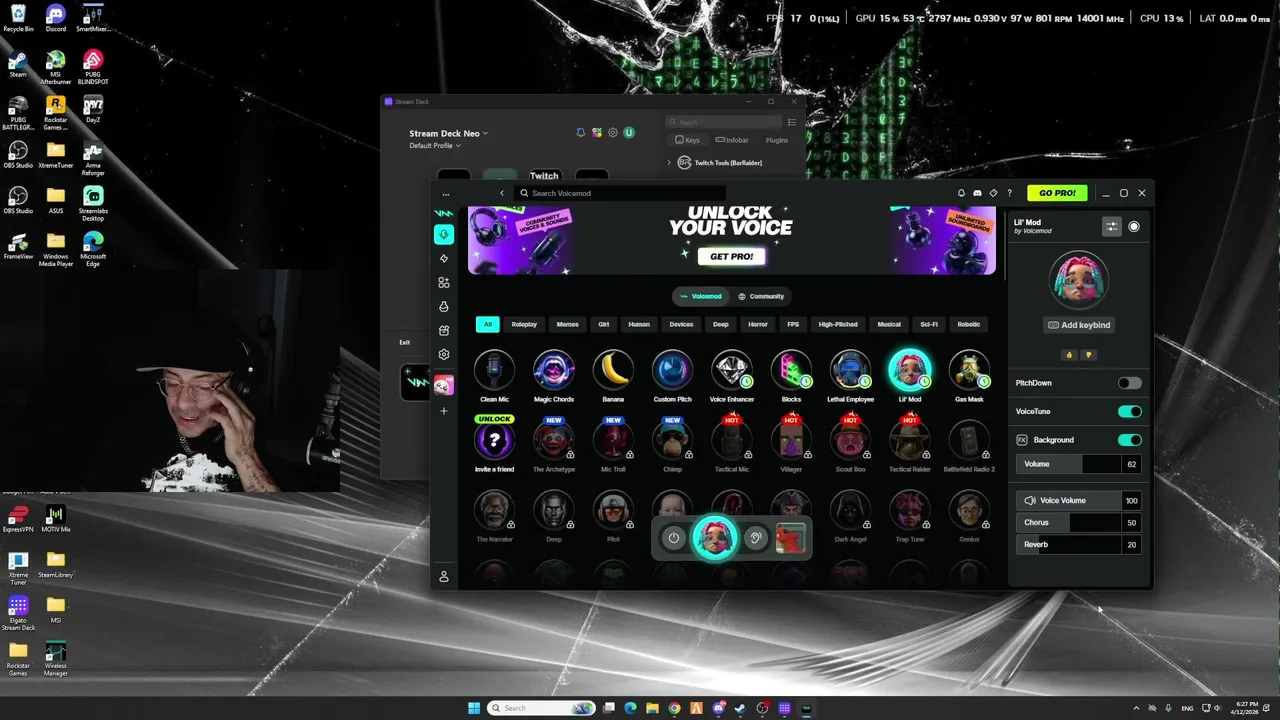Open the lightning bolt sidebar icon in Voicemod

[444, 258]
